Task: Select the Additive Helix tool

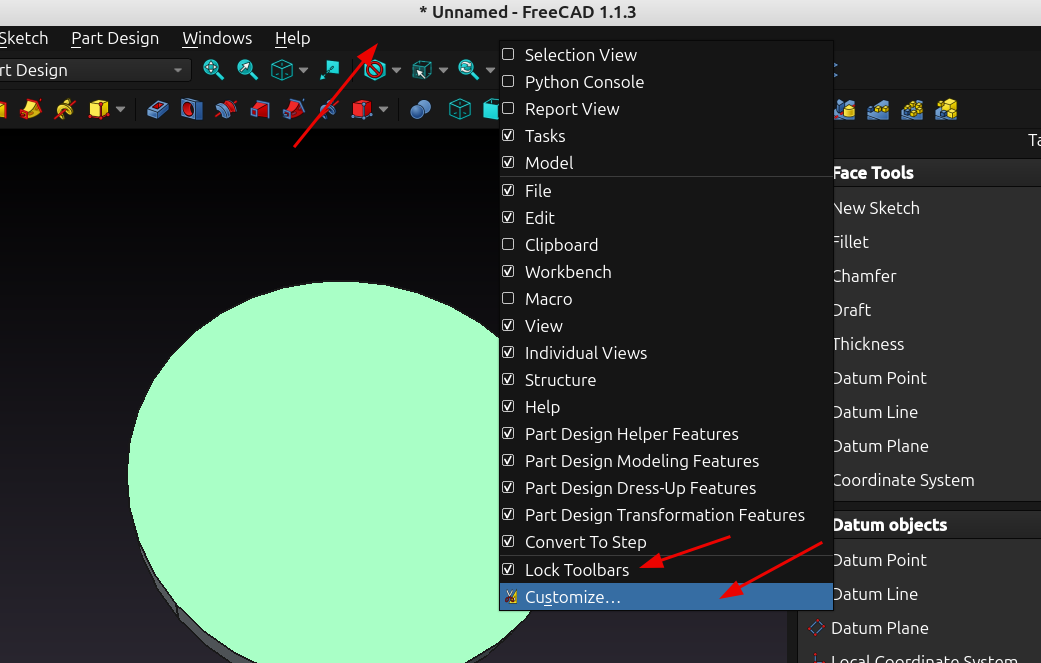Action: point(64,109)
